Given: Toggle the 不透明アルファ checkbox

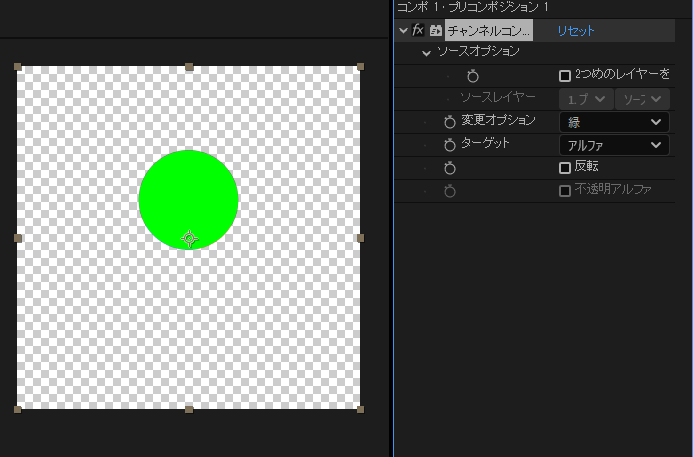Looking at the screenshot, I should coord(565,190).
